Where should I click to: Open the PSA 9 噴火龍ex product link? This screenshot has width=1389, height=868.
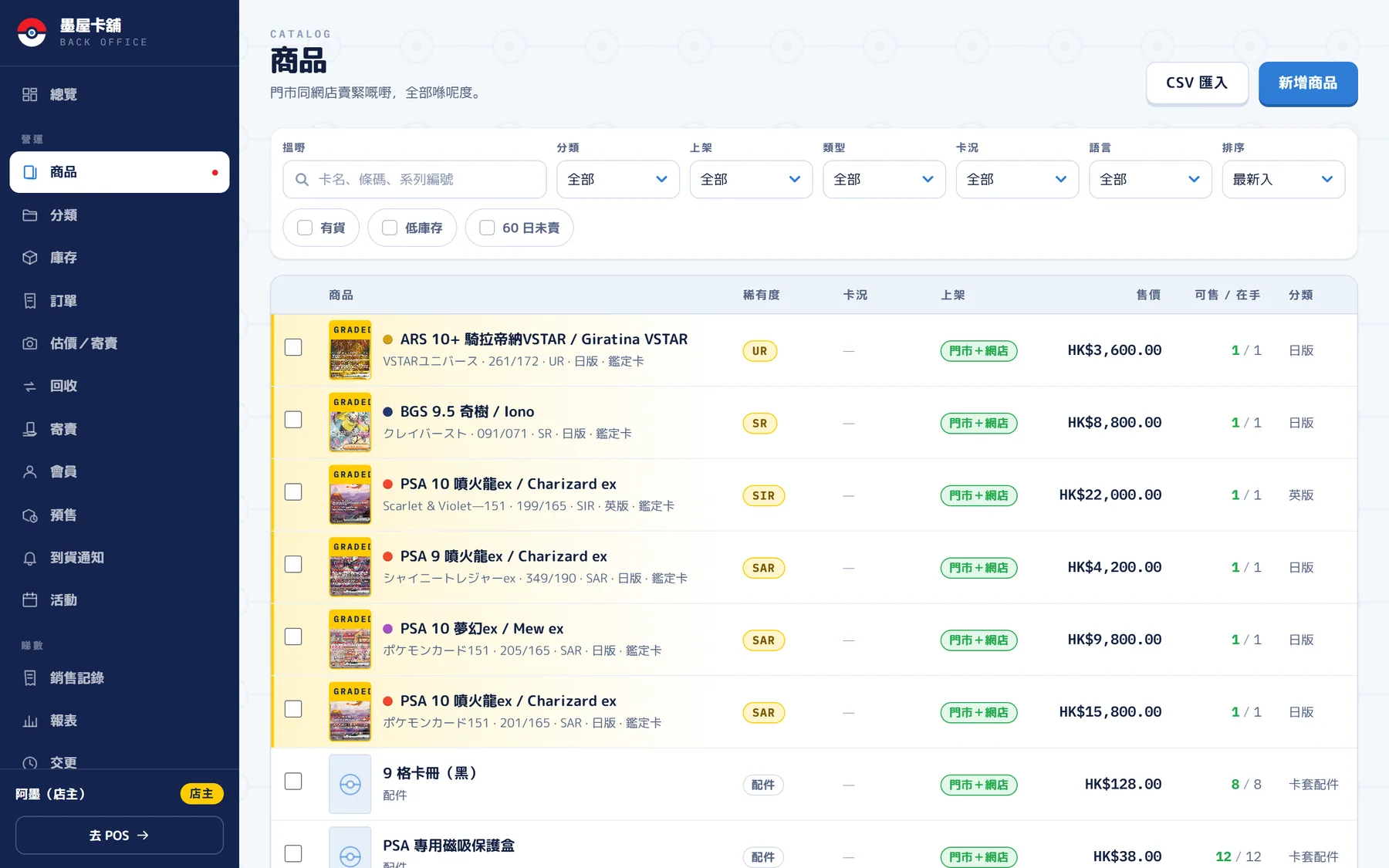coord(503,556)
